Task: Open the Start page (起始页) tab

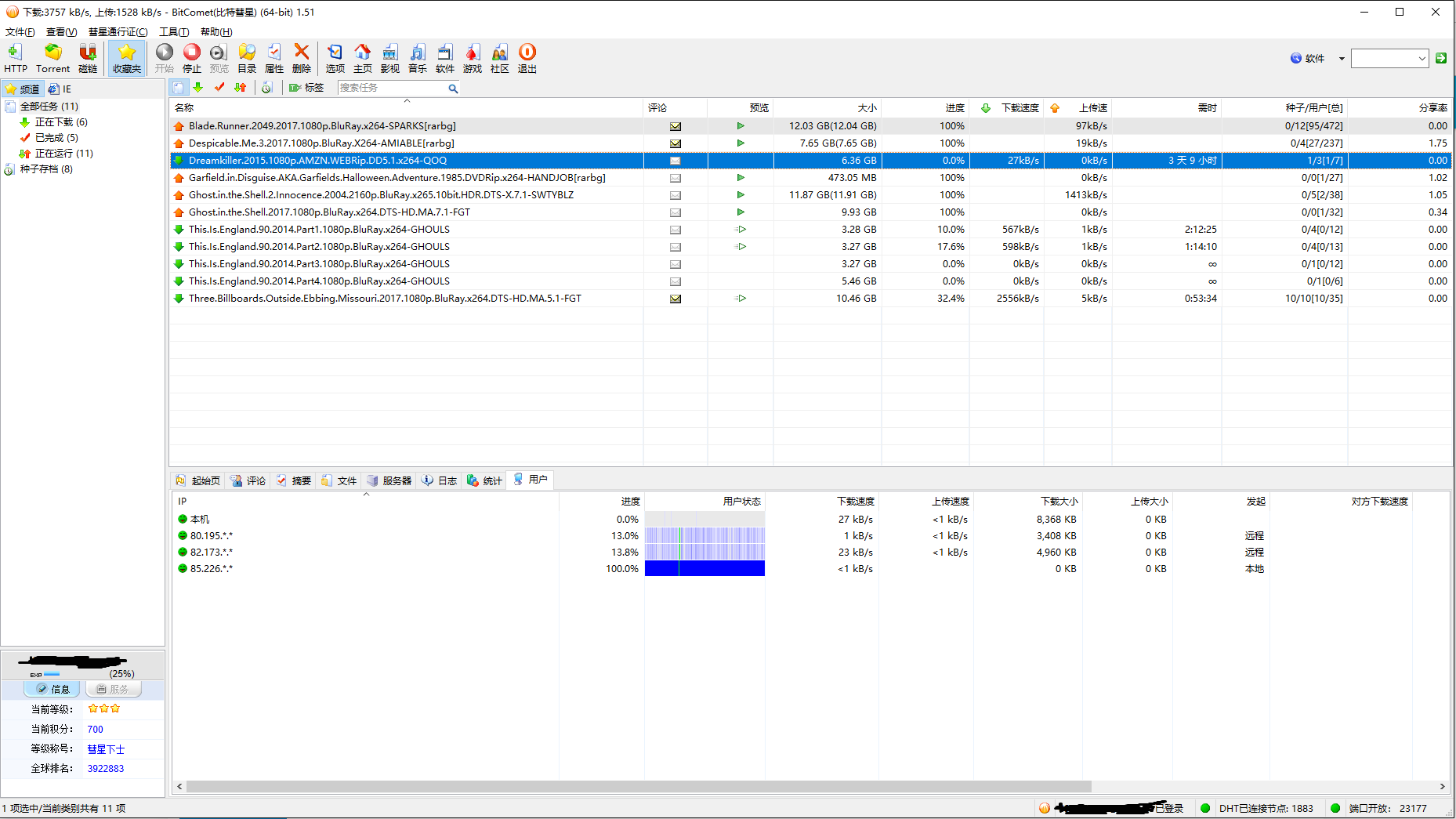Action: click(198, 480)
